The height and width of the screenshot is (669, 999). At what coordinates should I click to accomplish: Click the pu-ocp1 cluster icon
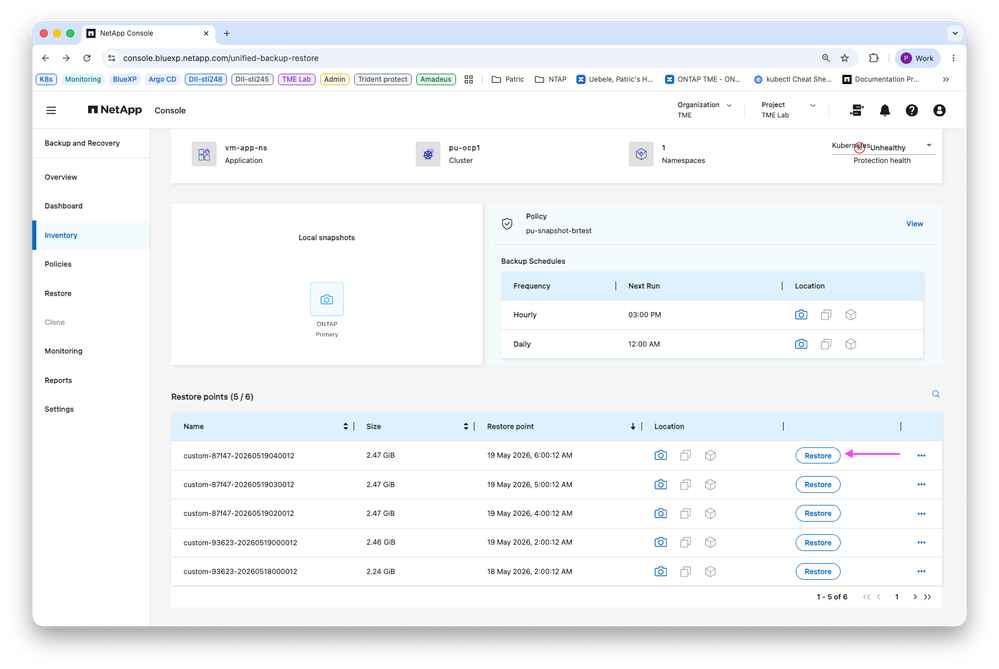[x=428, y=154]
